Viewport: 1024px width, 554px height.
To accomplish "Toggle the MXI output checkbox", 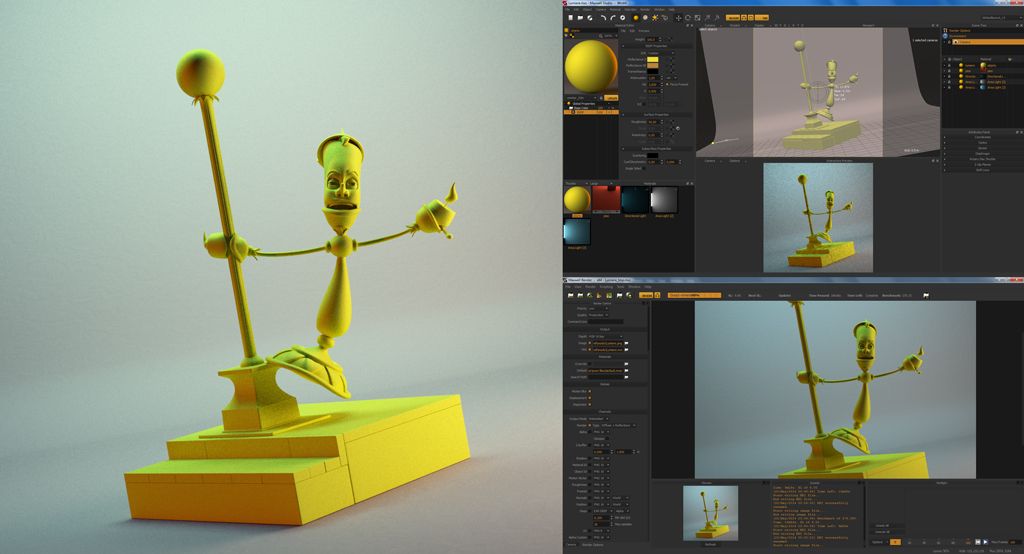I will [x=590, y=350].
